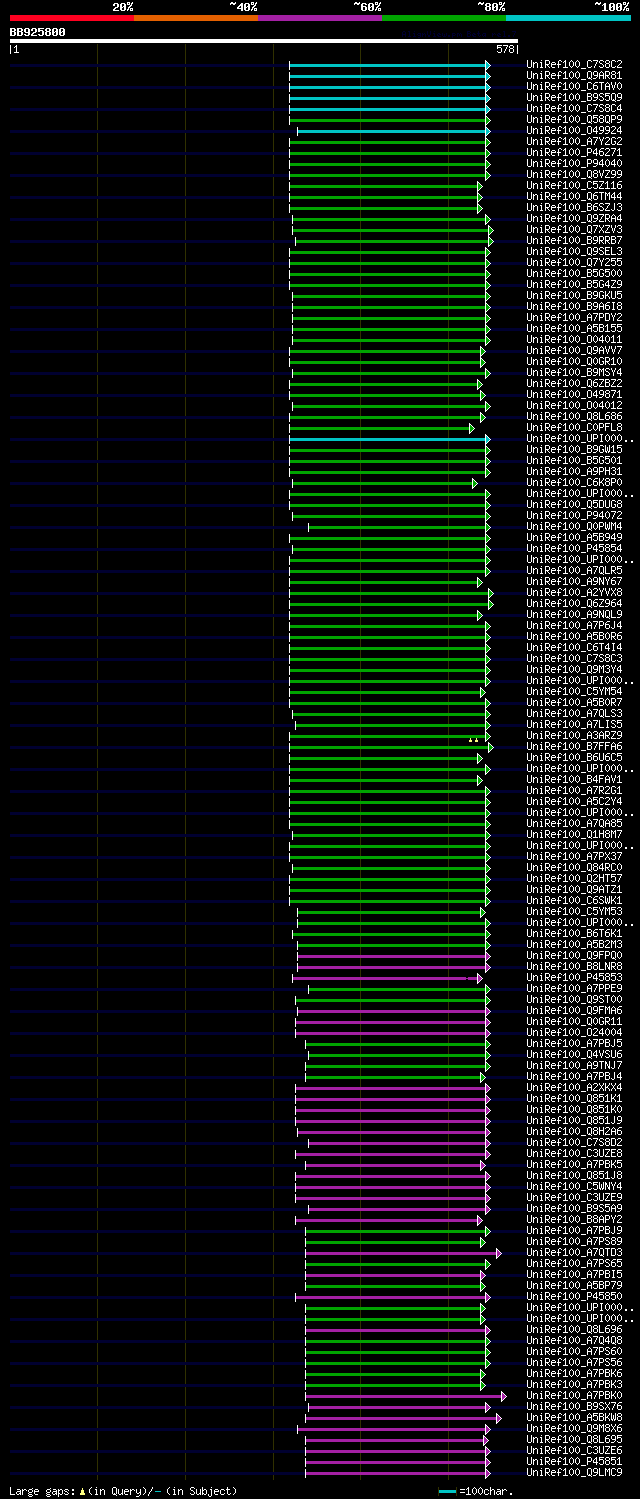Click the white query length bar
The height and width of the screenshot is (1499, 640).
tap(264, 41)
